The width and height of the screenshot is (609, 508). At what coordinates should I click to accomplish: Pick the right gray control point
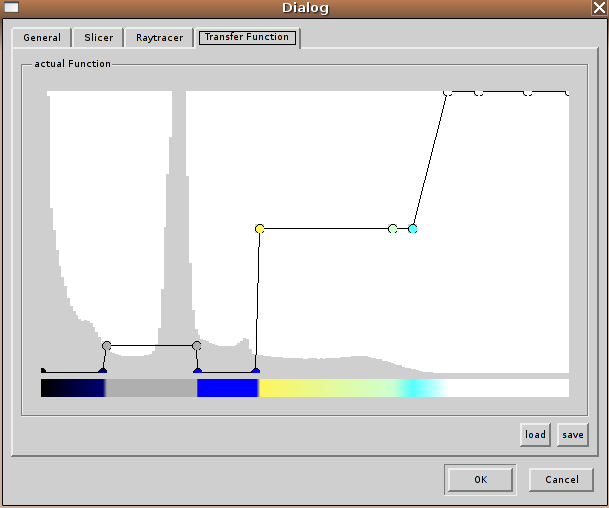coord(197,346)
